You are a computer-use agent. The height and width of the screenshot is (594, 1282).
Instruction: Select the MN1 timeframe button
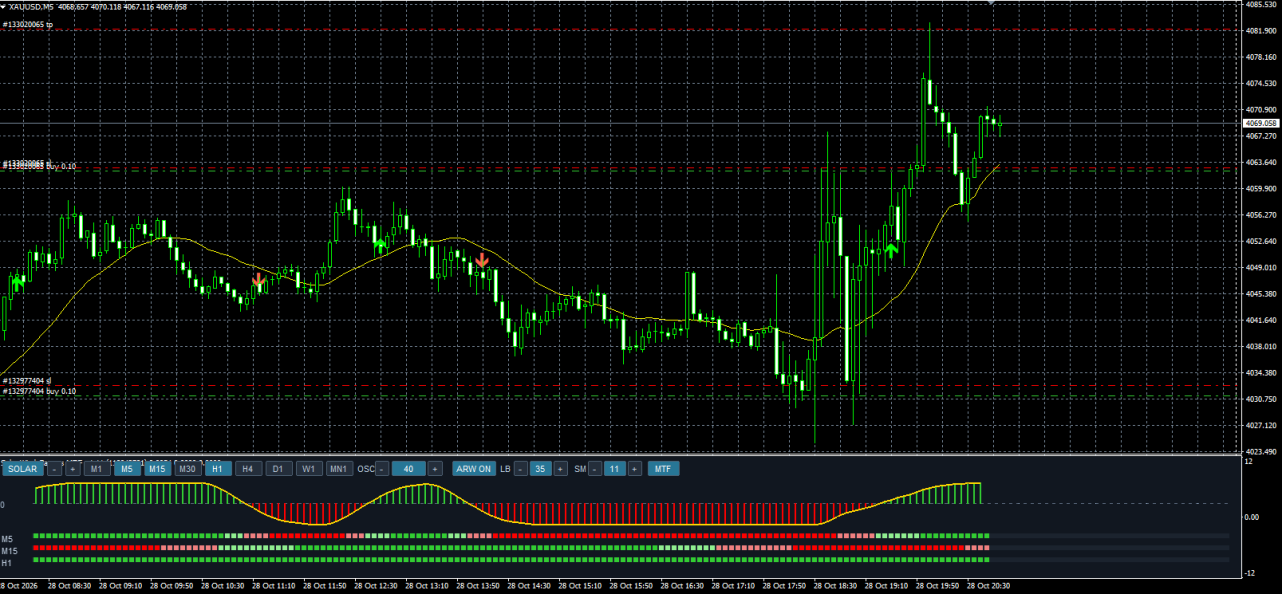coord(339,468)
